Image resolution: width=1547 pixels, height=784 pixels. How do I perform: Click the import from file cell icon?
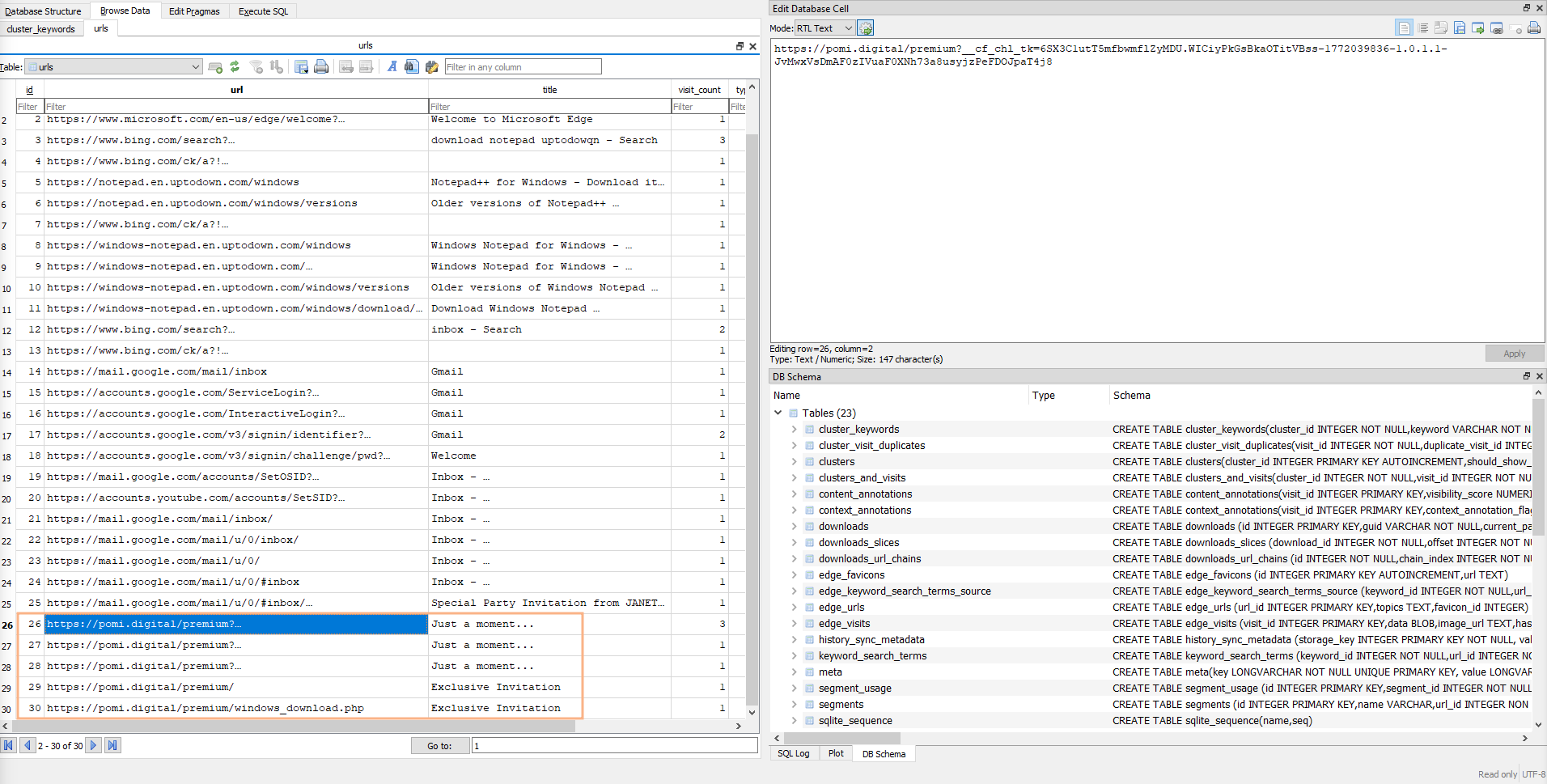[x=1441, y=28]
